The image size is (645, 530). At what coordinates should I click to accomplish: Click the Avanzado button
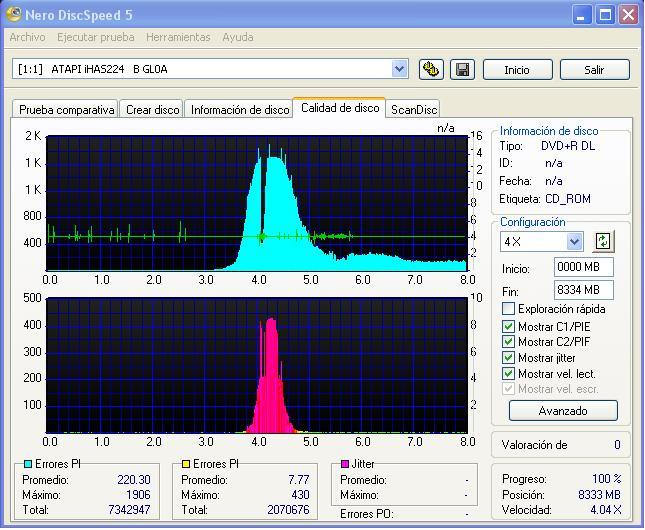point(563,411)
